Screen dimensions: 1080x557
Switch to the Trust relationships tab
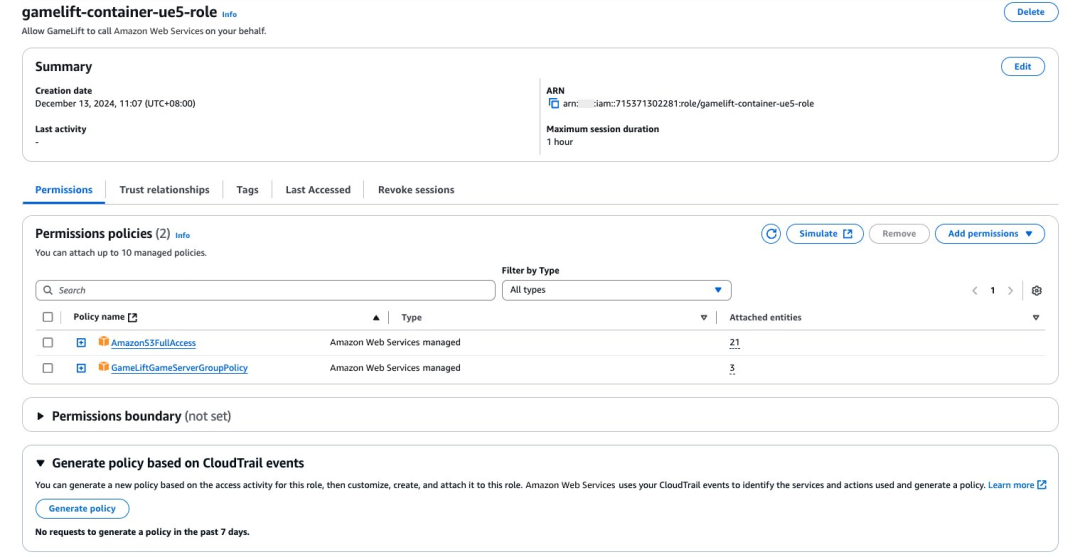coord(165,190)
